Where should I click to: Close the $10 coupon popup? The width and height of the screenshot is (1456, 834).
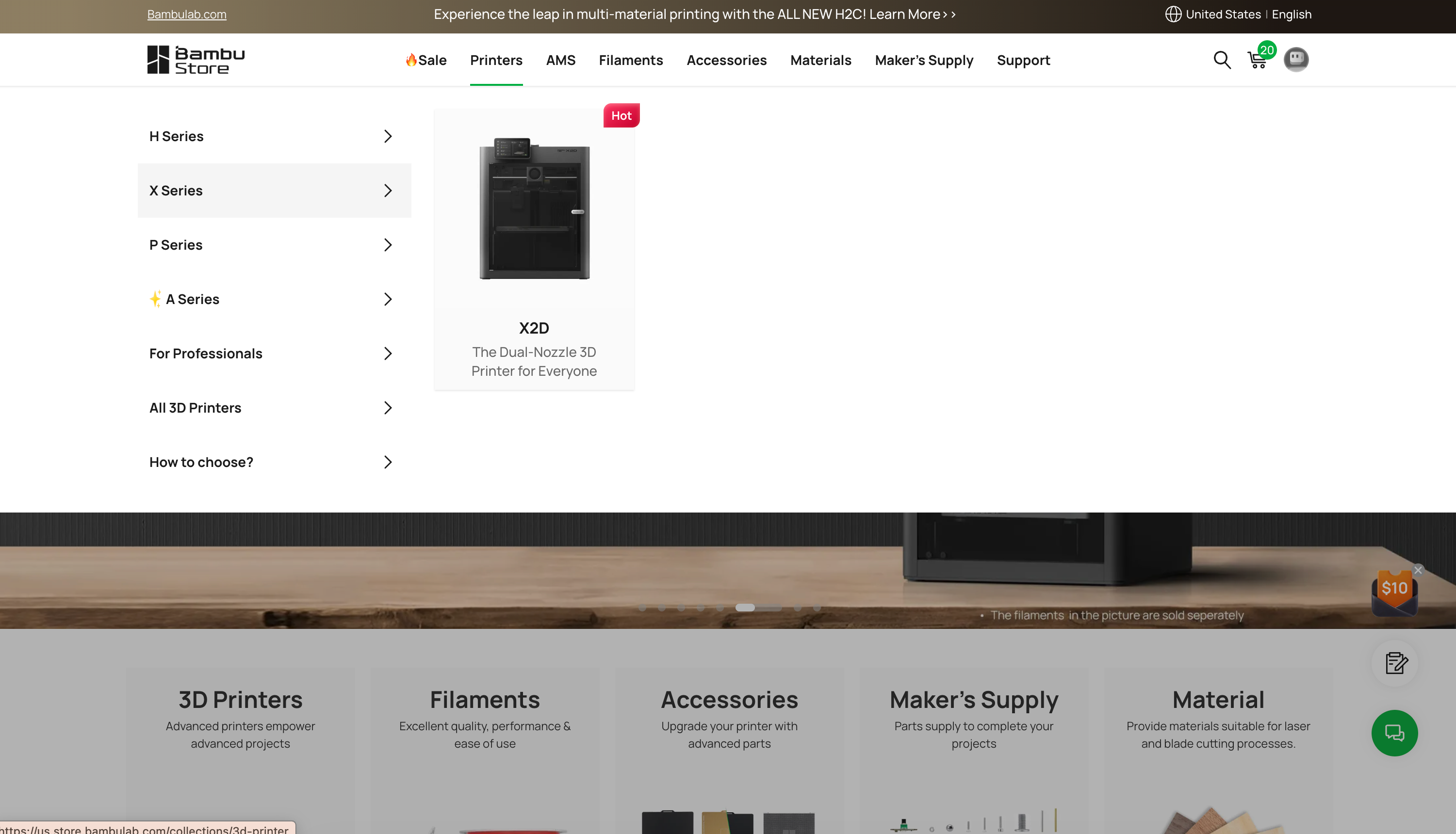[1418, 570]
